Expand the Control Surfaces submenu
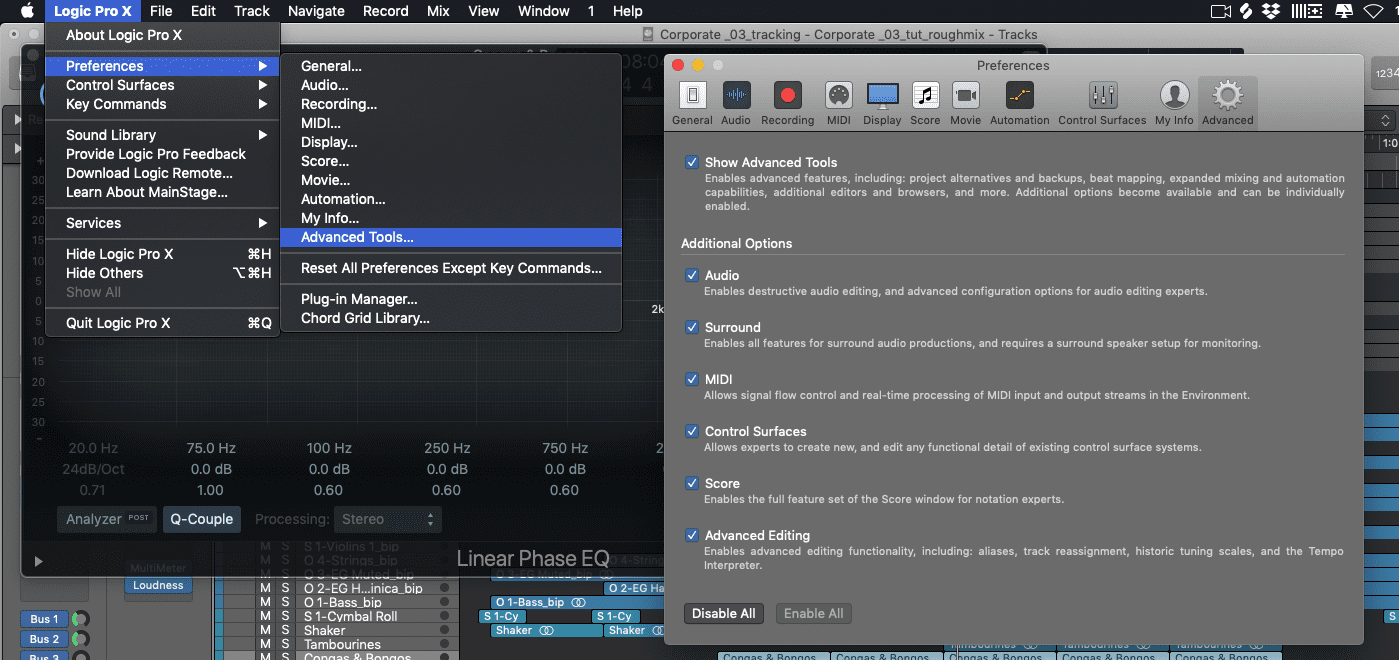This screenshot has width=1399, height=660. point(163,85)
